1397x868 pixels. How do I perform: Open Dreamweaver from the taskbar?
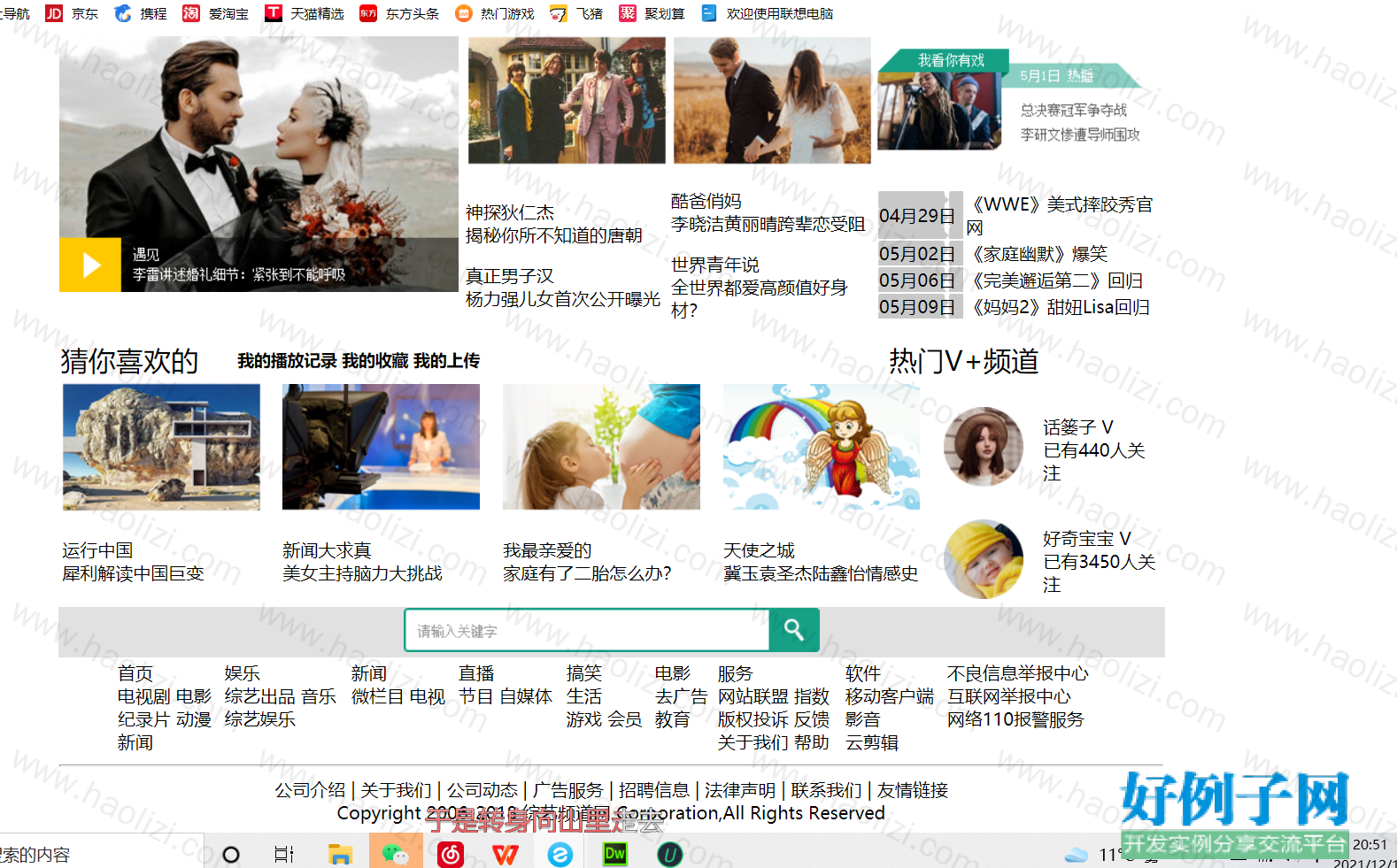[x=614, y=854]
